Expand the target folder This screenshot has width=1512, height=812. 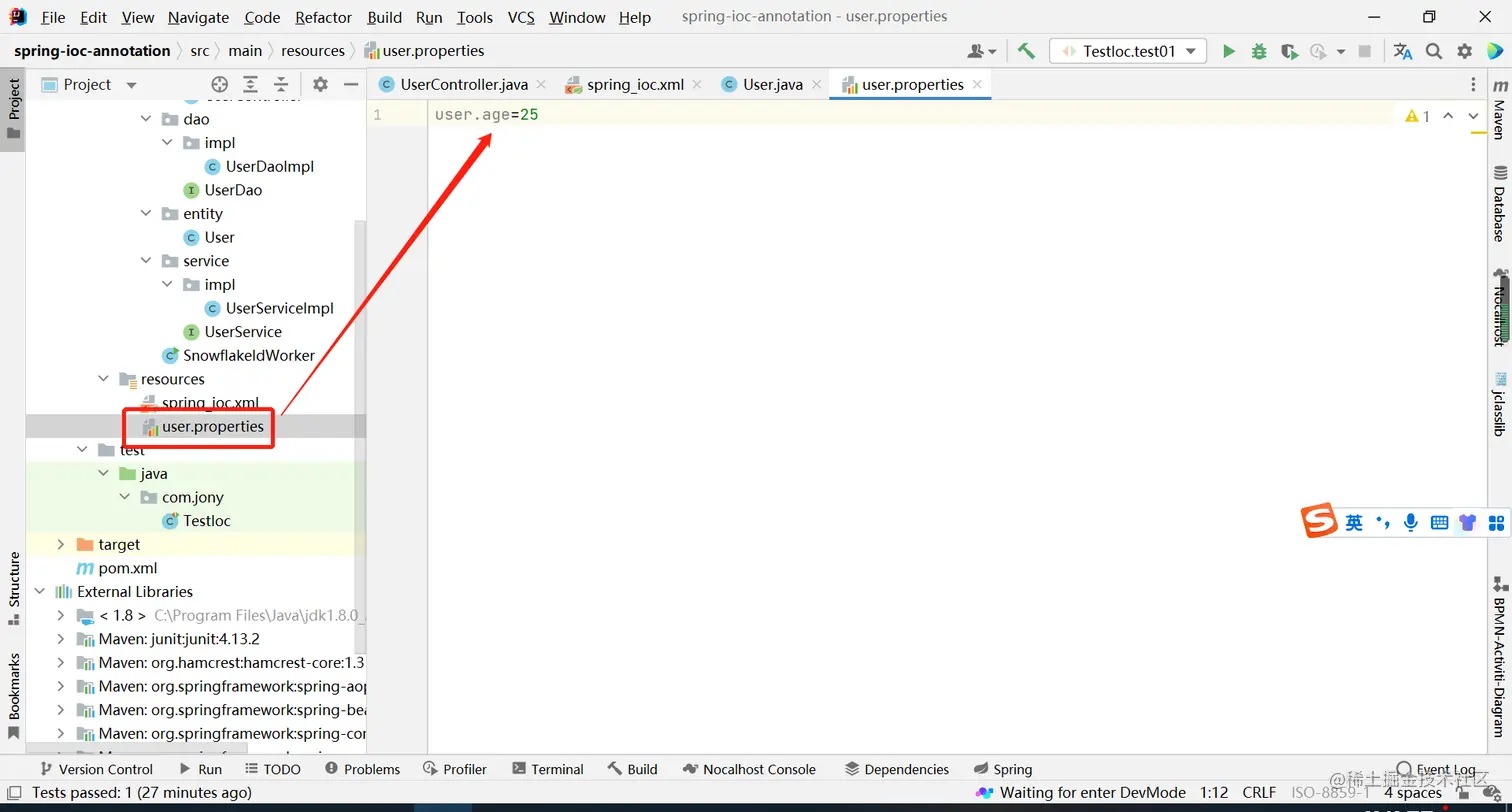tap(61, 544)
